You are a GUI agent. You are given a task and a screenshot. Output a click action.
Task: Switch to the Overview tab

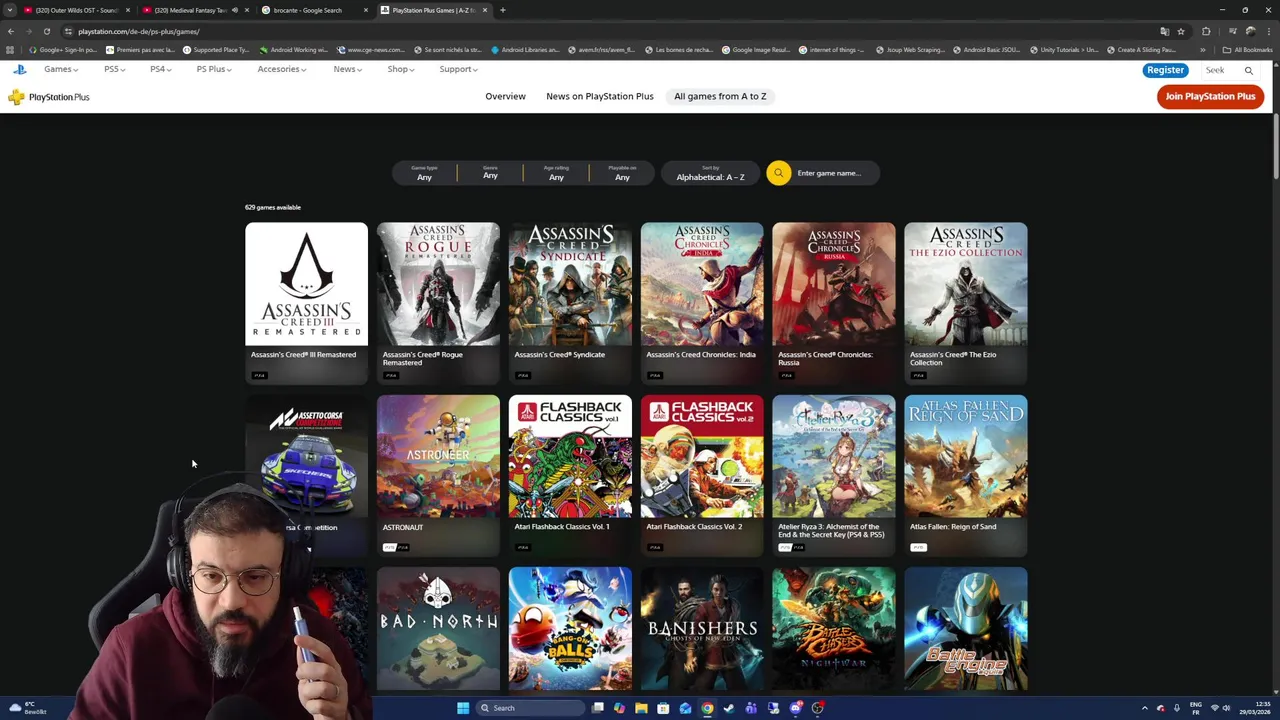505,96
